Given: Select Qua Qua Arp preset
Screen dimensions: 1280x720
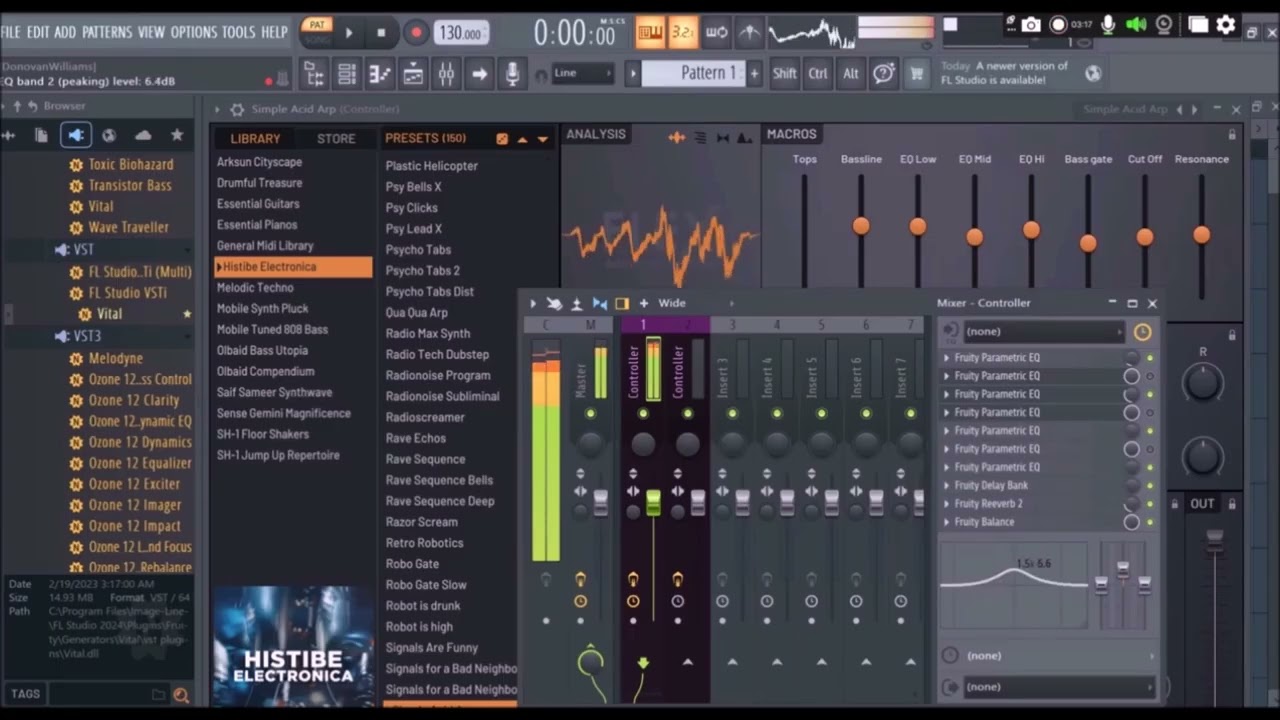Looking at the screenshot, I should pyautogui.click(x=416, y=313).
